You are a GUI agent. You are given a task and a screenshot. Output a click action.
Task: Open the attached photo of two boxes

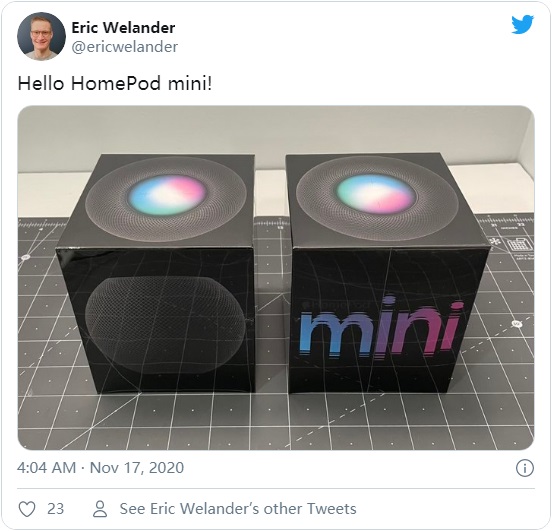pyautogui.click(x=276, y=277)
